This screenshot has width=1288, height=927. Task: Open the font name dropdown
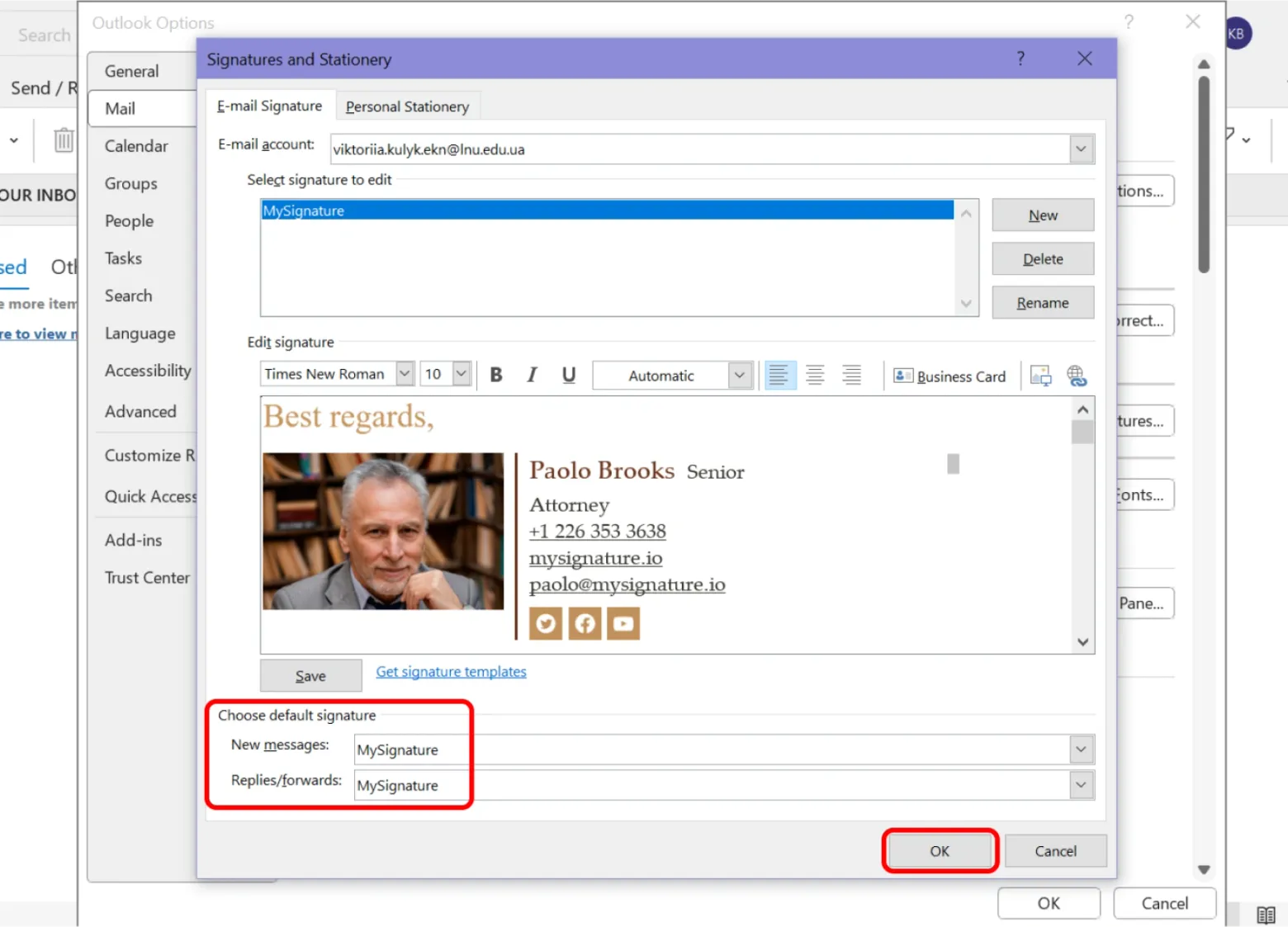pos(405,374)
